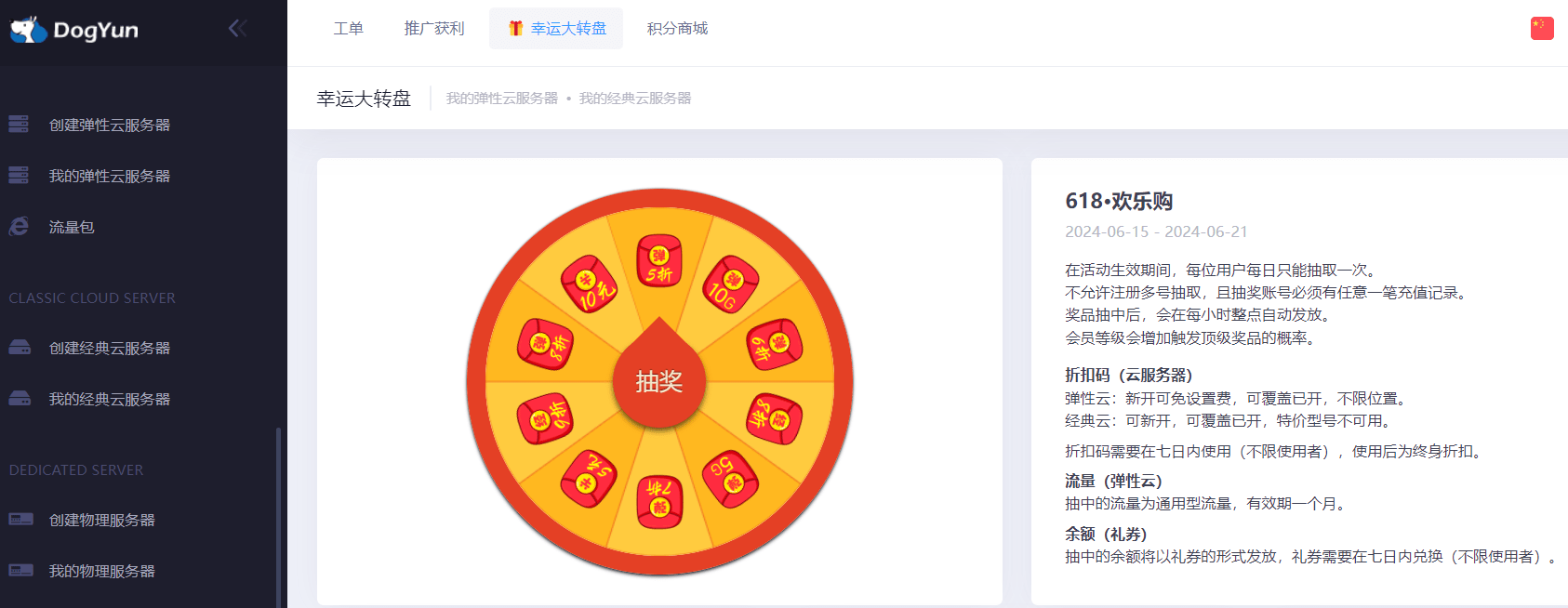Image resolution: width=1568 pixels, height=608 pixels.
Task: Click the DogYun logo
Action: coord(74,30)
